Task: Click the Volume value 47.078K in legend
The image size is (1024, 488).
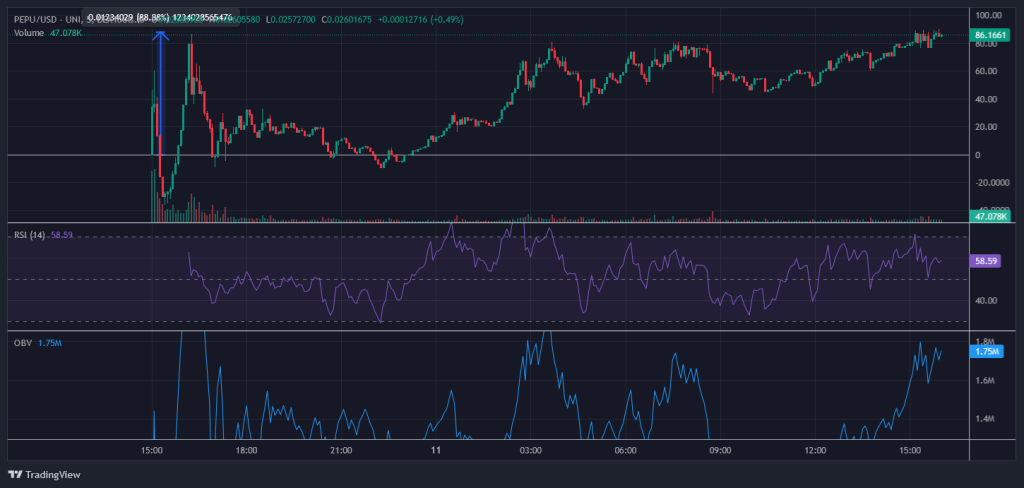Action: point(66,33)
